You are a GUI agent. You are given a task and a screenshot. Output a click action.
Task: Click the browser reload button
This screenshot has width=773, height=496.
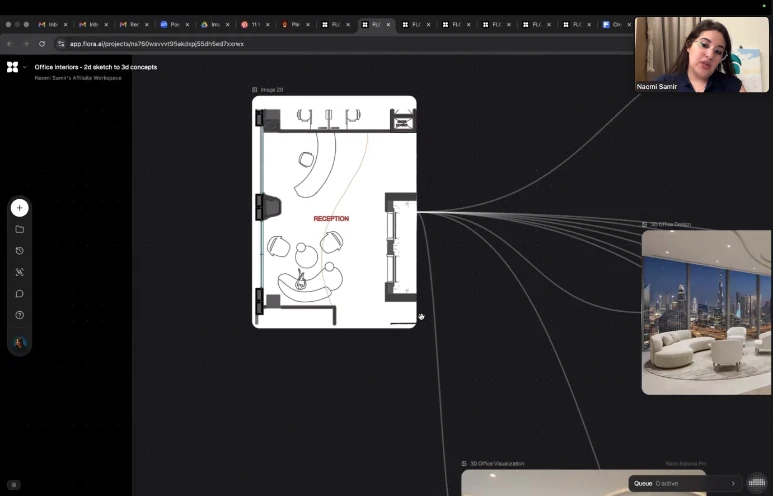[x=42, y=44]
